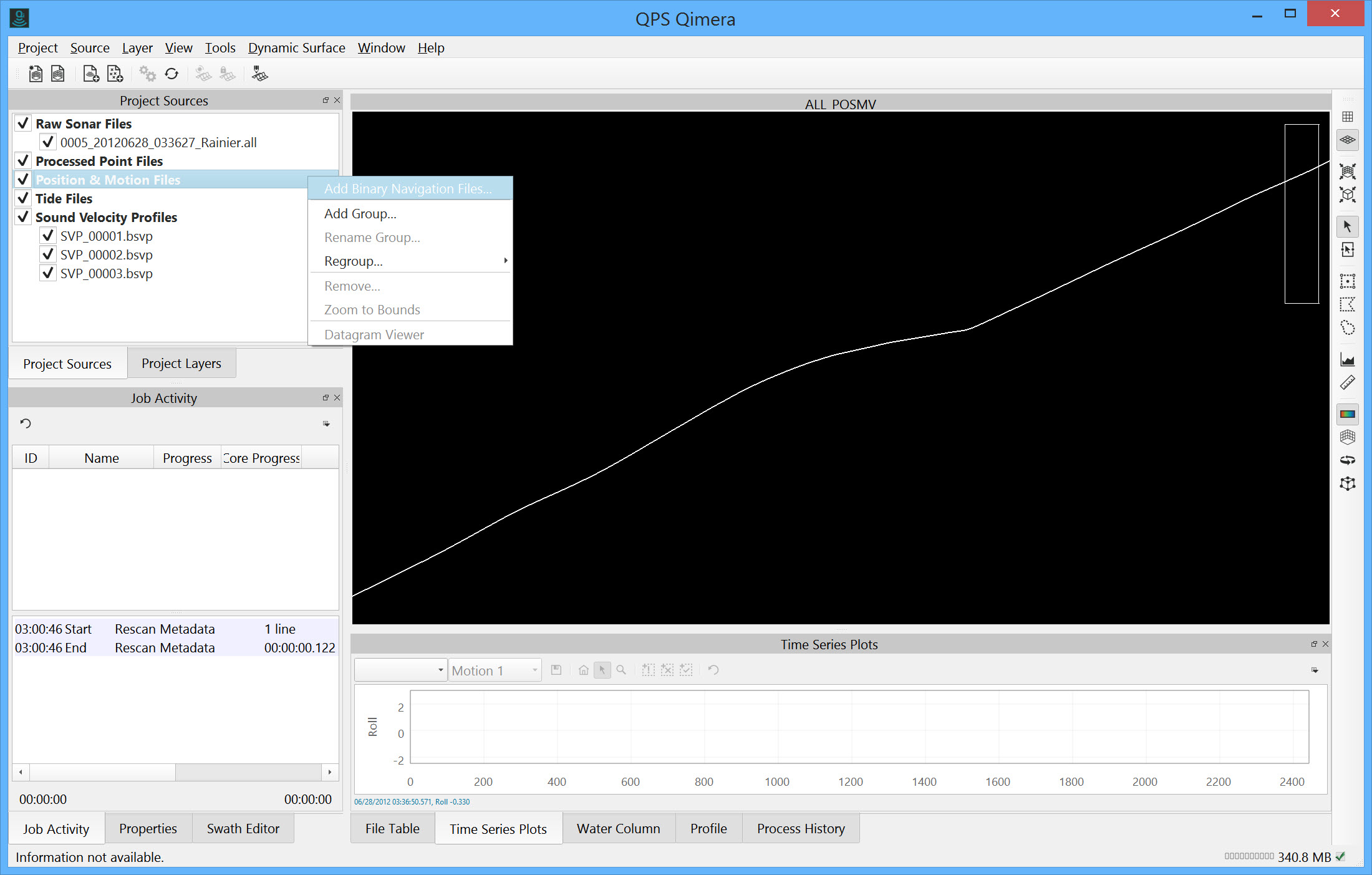Click the home icon in Time Series toolbar
1372x875 pixels.
[583, 670]
